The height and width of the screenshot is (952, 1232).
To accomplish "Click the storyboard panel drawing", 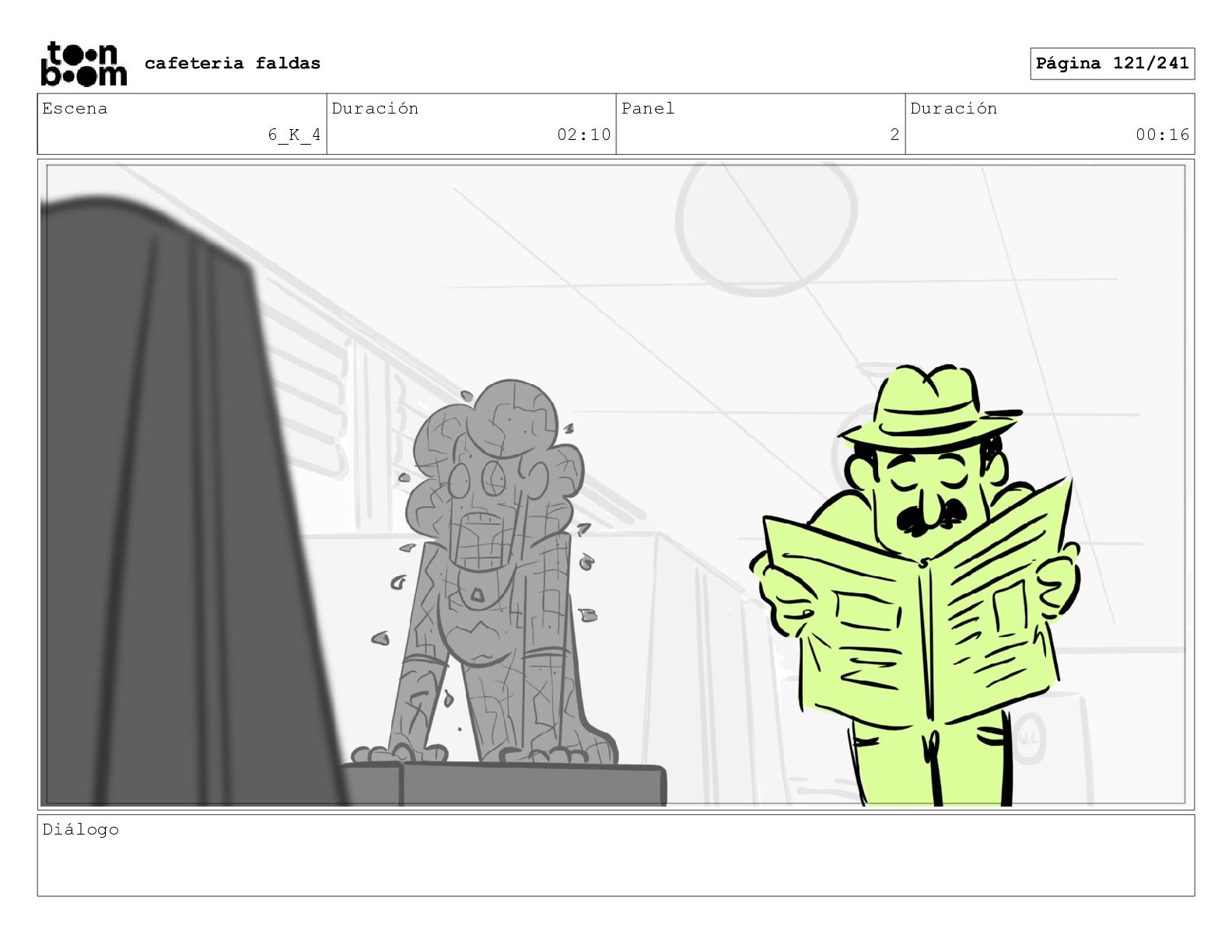I will tap(615, 484).
